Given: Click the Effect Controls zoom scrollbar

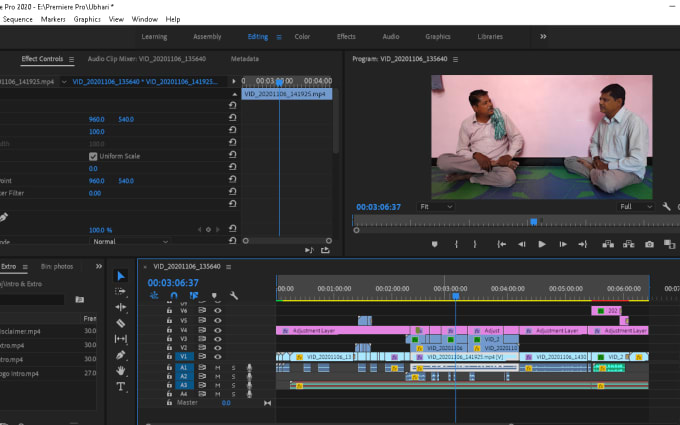Looking at the screenshot, I should [x=287, y=241].
